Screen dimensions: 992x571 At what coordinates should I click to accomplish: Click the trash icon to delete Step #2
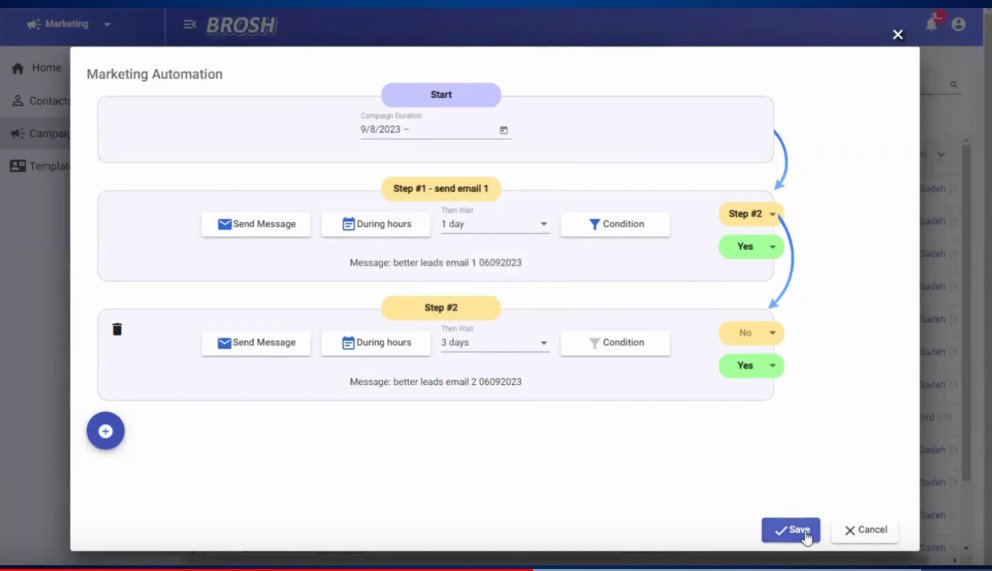click(117, 329)
